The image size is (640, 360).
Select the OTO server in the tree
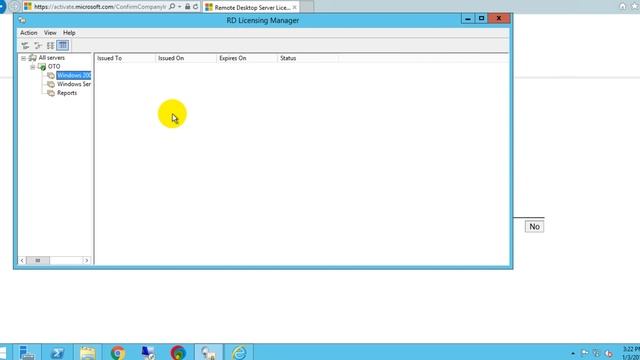coord(54,67)
